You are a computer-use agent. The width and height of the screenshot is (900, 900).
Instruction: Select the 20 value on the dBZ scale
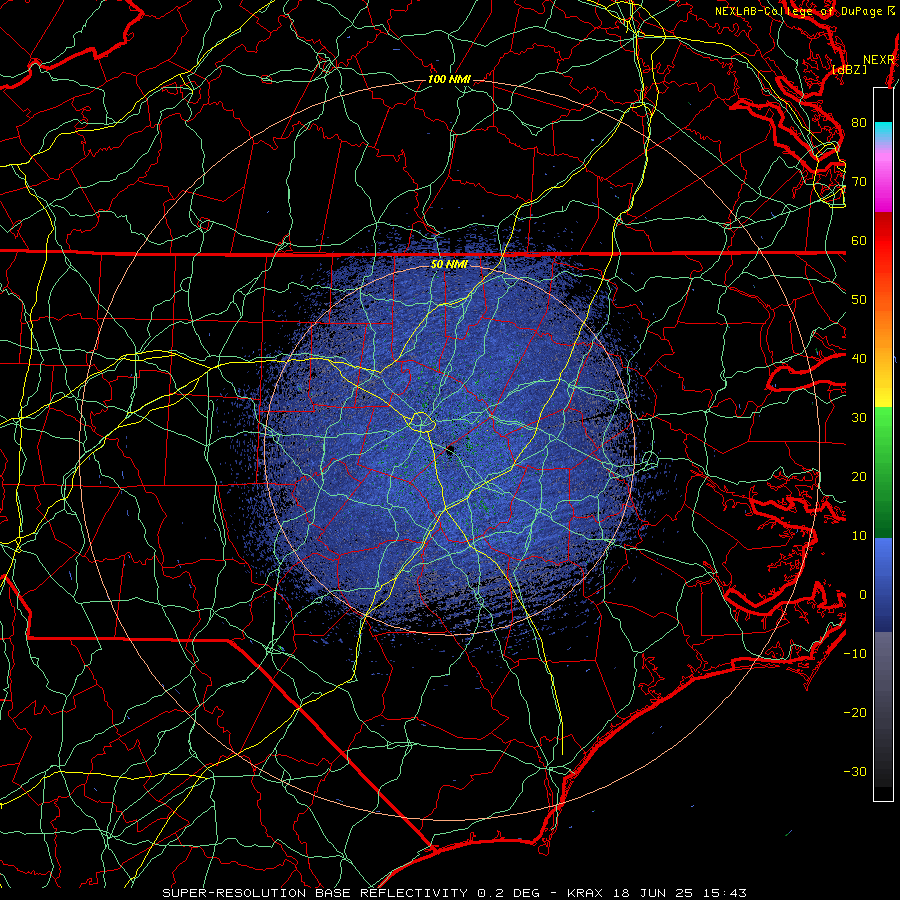859,477
